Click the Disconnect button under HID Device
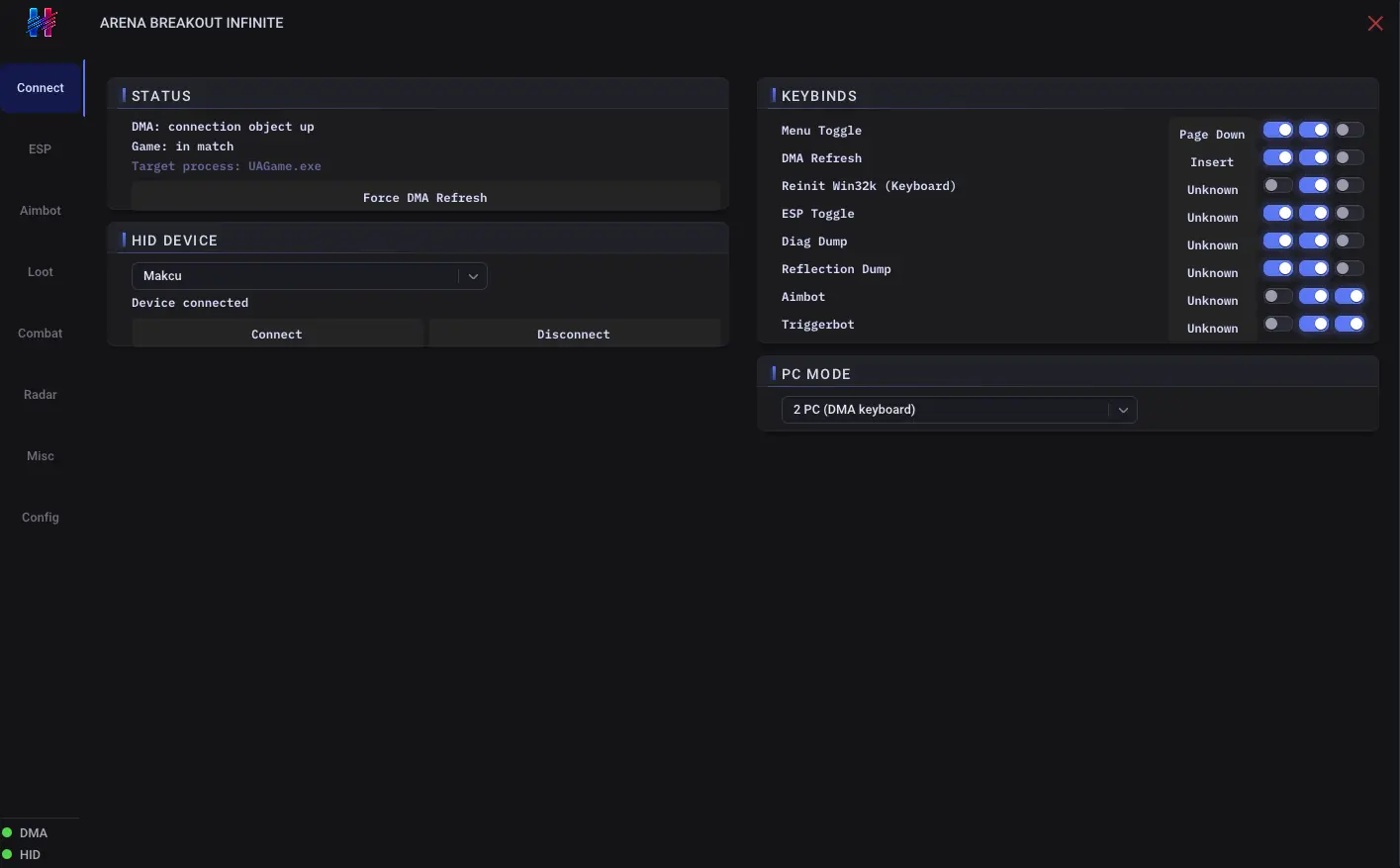Image resolution: width=1400 pixels, height=868 pixels. [x=574, y=334]
